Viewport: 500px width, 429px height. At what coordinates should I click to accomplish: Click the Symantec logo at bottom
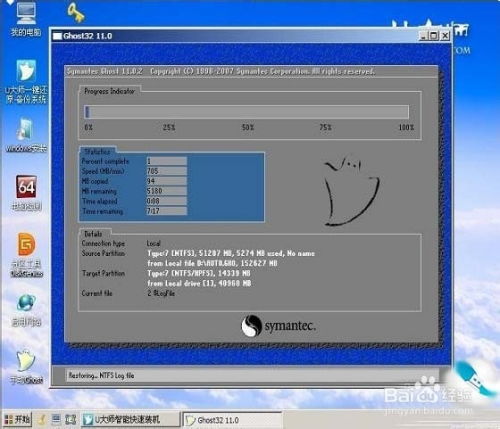click(278, 326)
